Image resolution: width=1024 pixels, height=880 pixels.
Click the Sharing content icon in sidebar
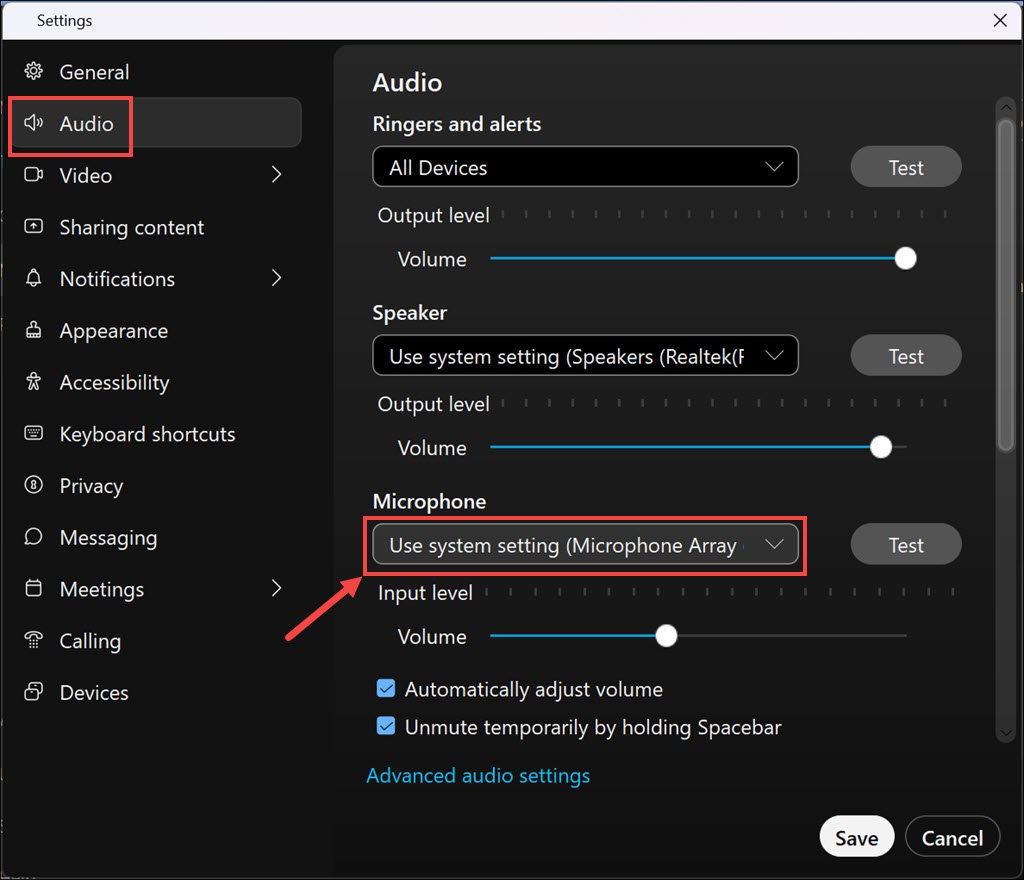[34, 227]
